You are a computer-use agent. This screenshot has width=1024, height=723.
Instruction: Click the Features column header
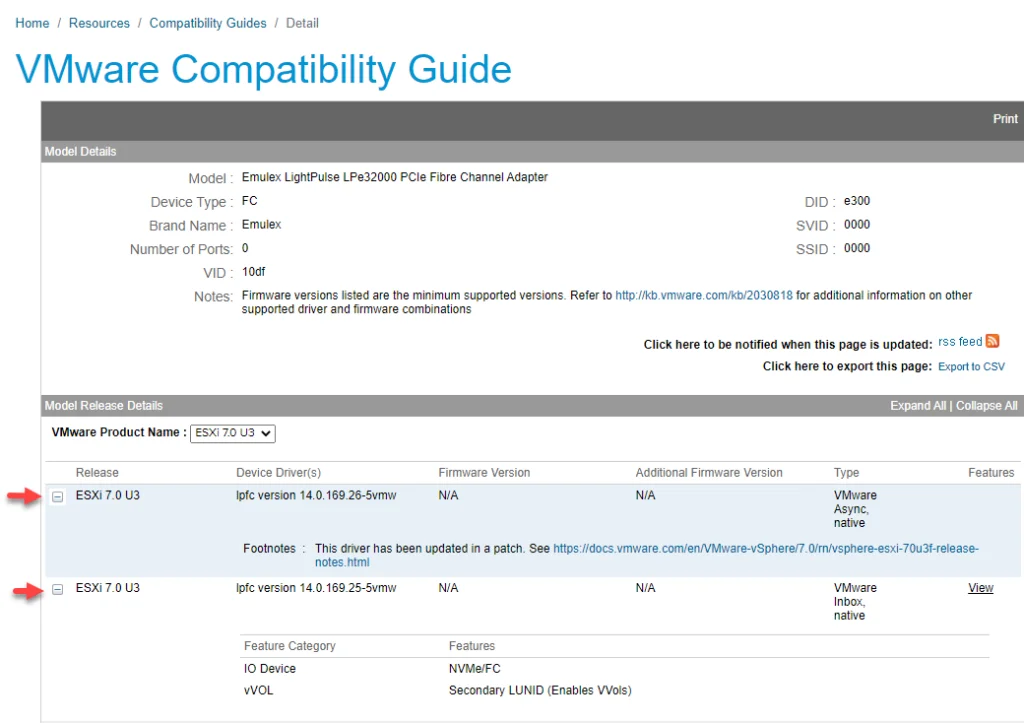point(991,473)
